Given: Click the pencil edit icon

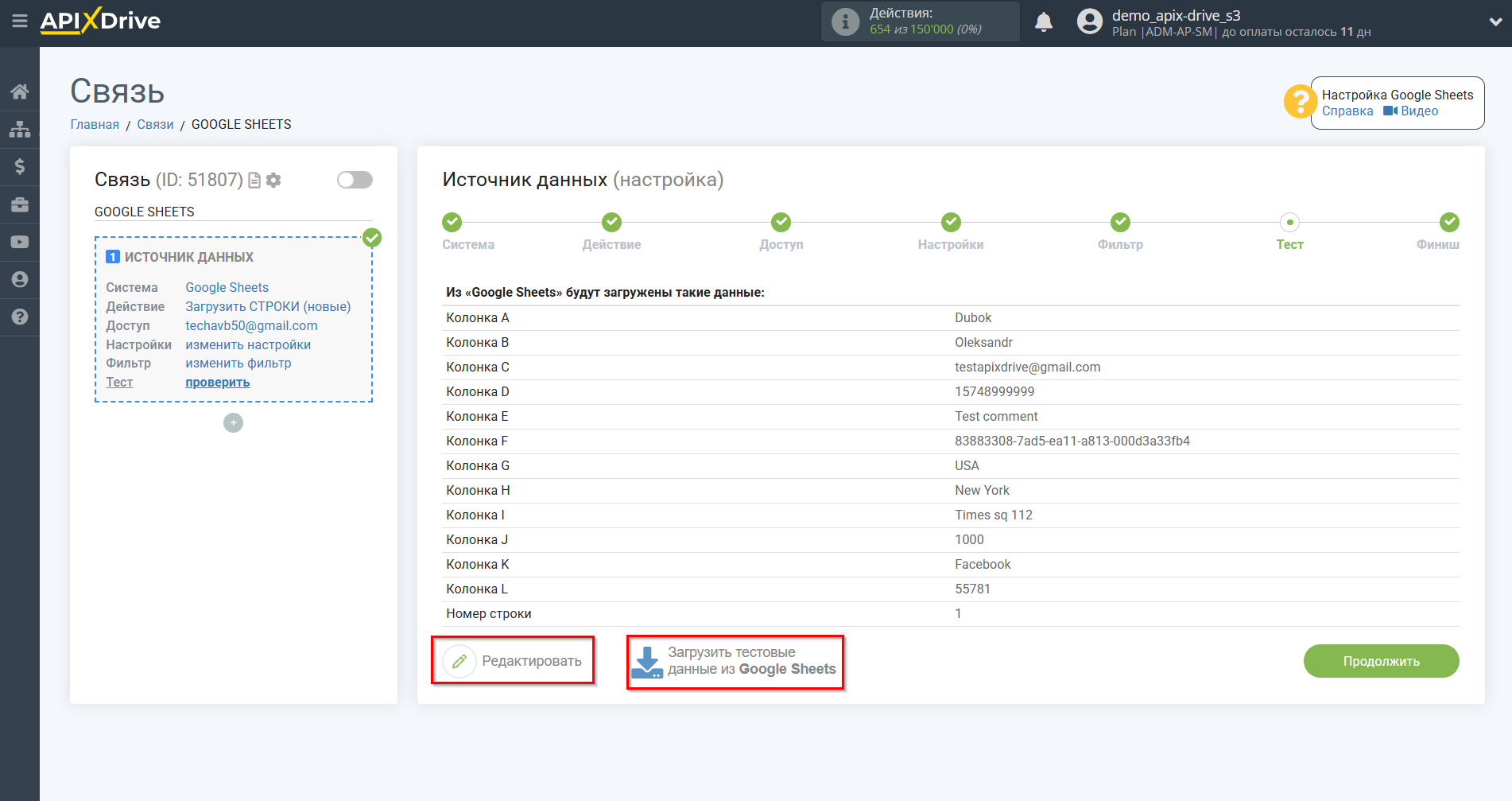Looking at the screenshot, I should coord(459,661).
